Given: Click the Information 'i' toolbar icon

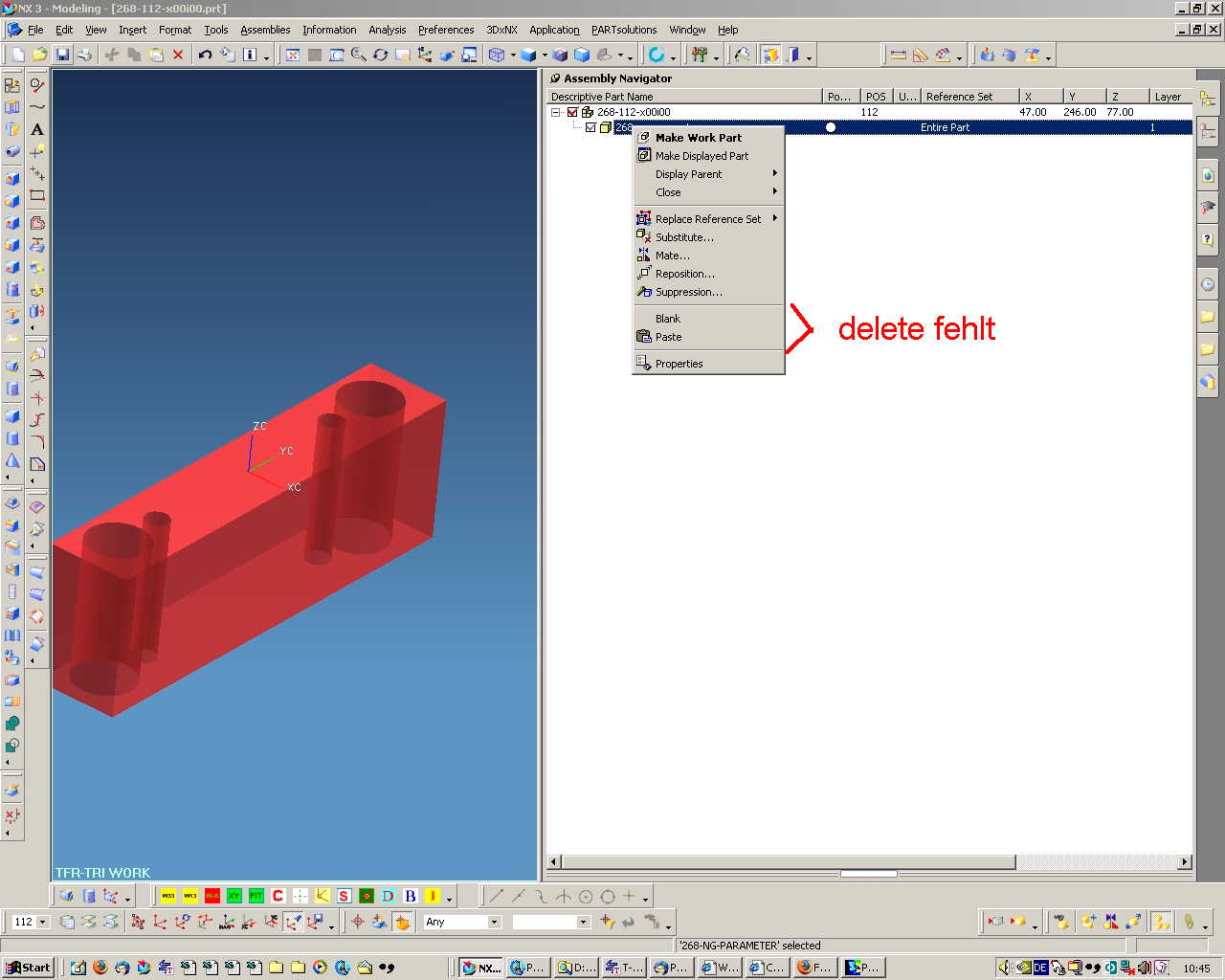Looking at the screenshot, I should click(249, 56).
